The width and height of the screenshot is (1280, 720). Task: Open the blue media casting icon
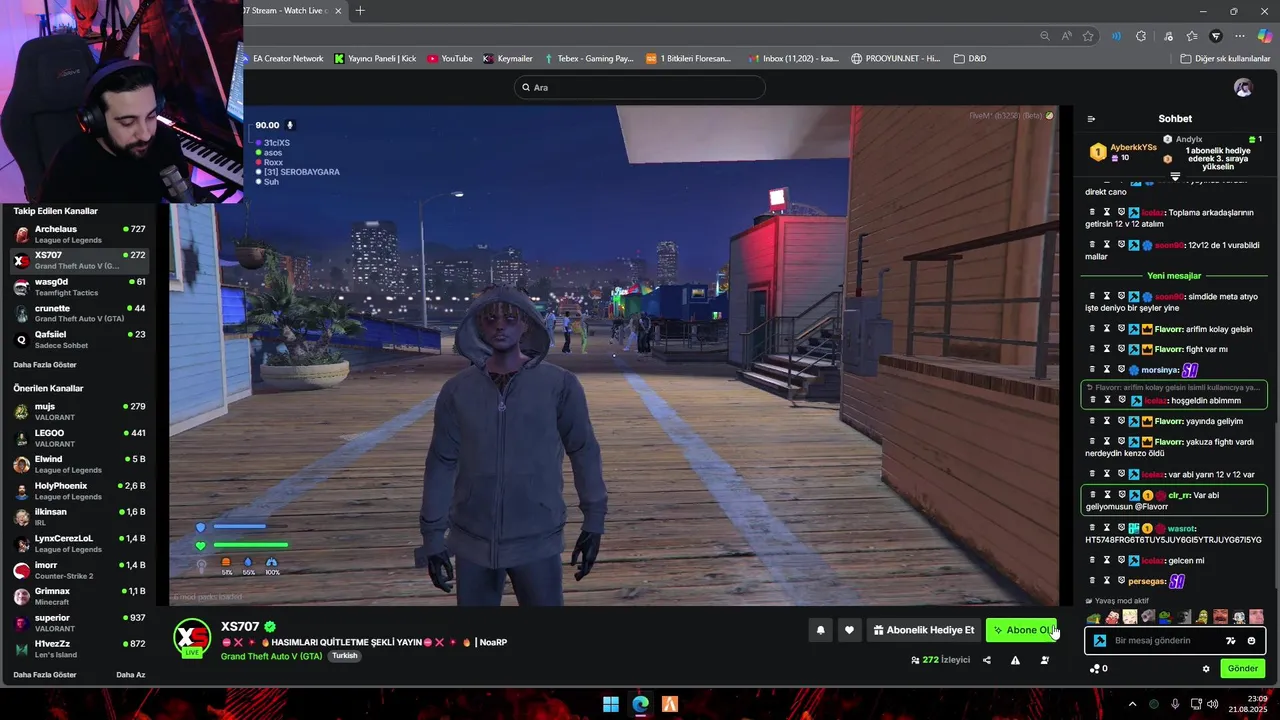pos(1116,36)
